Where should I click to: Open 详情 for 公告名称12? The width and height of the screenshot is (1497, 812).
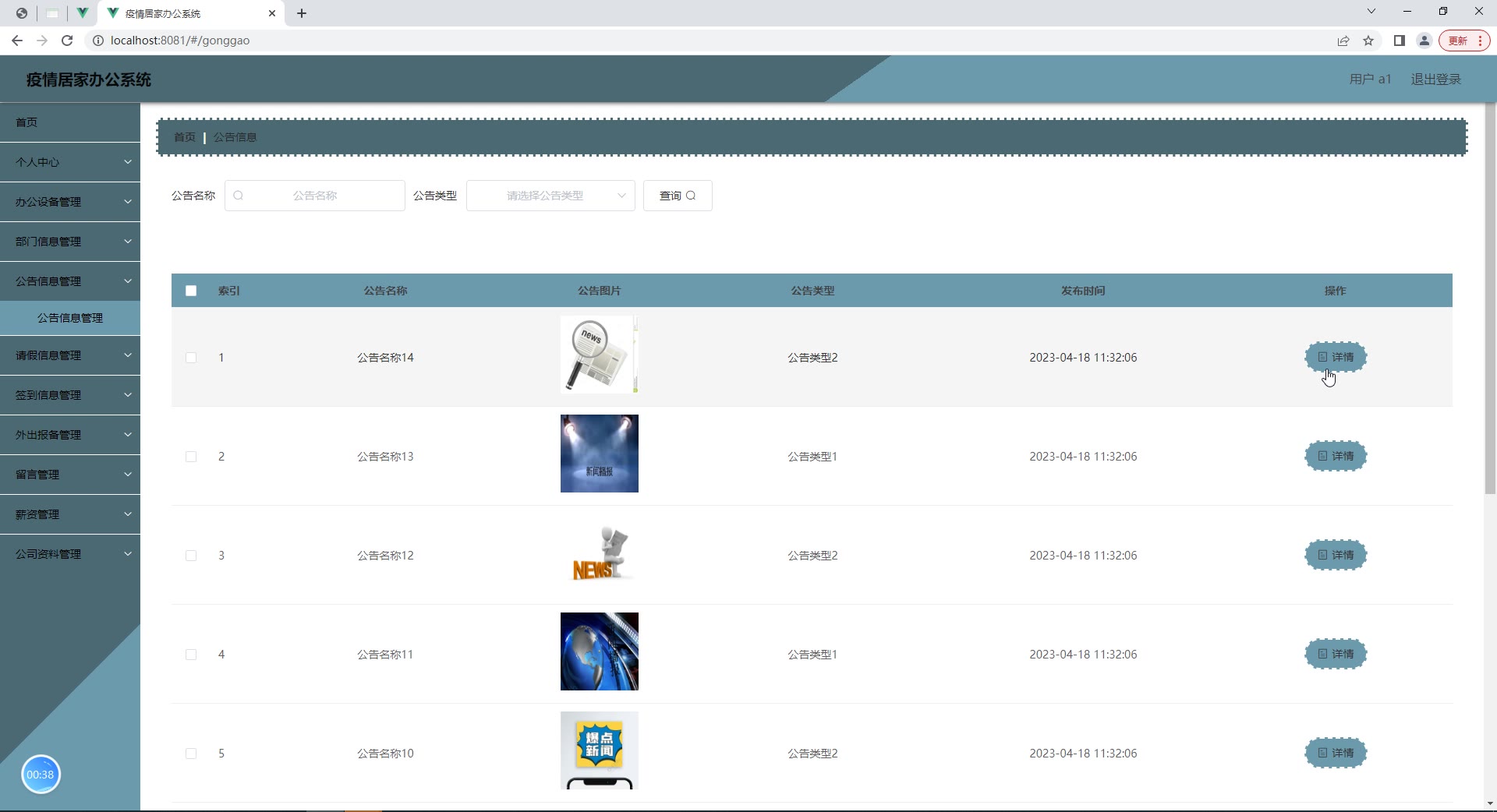point(1336,555)
